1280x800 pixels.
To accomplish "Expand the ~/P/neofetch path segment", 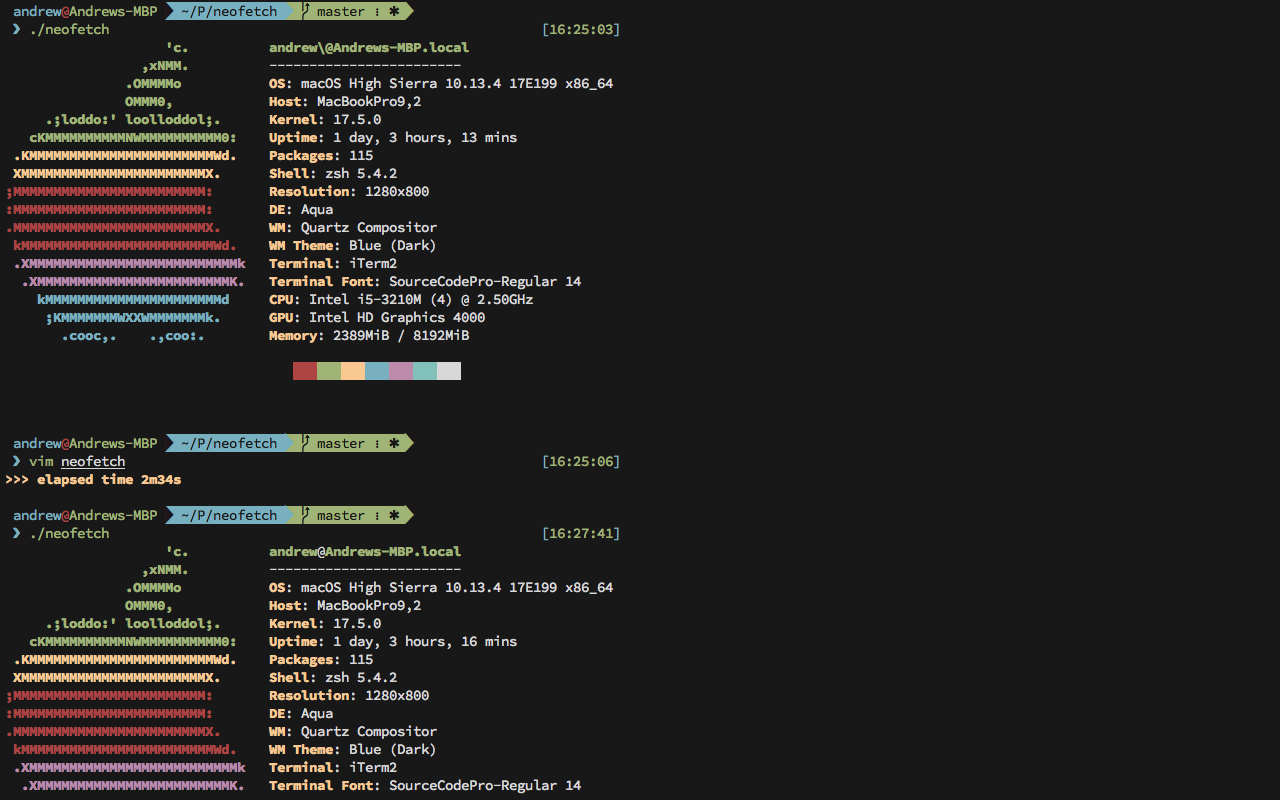I will [x=232, y=9].
